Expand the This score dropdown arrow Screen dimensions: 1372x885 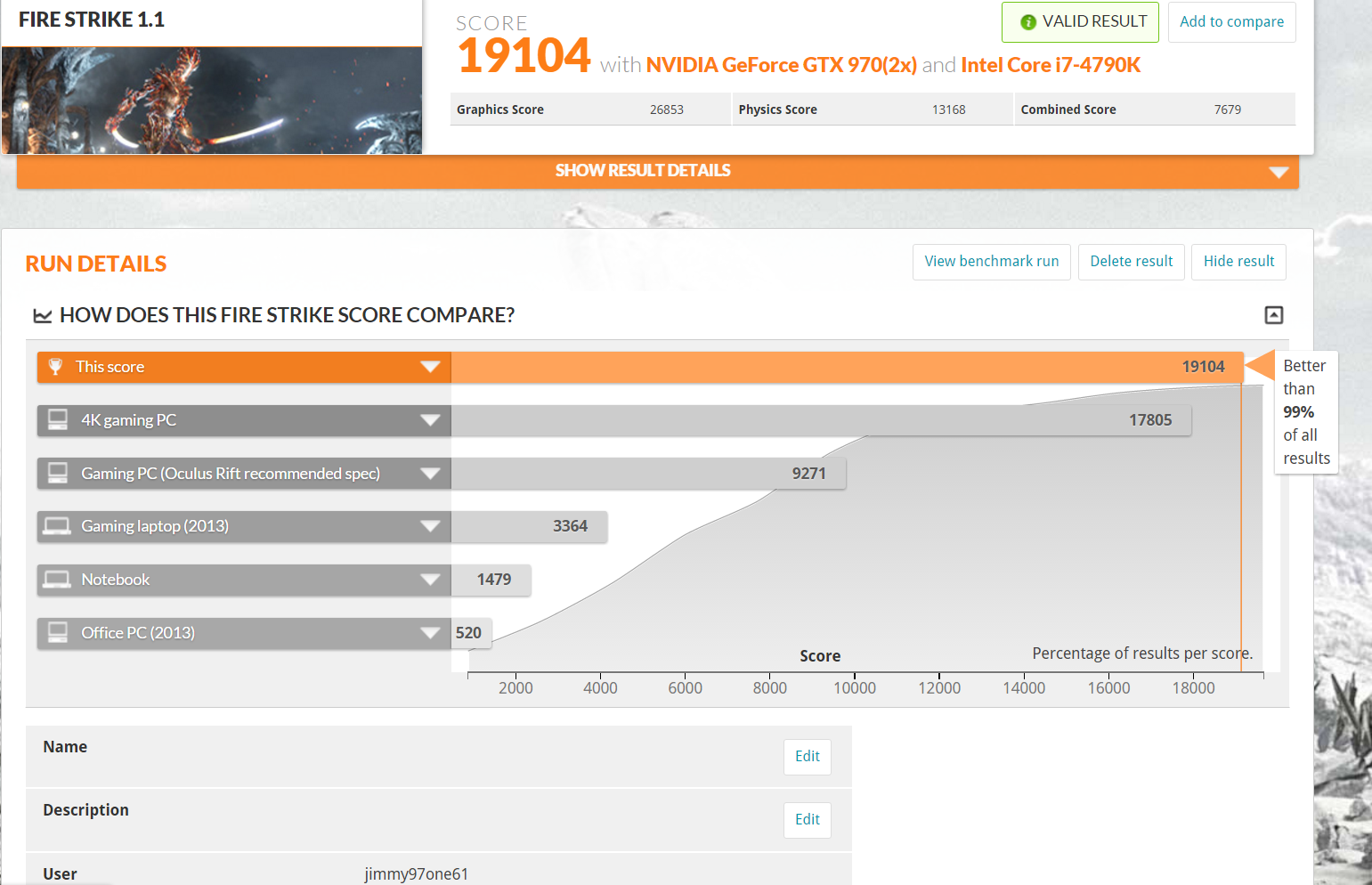tap(430, 367)
